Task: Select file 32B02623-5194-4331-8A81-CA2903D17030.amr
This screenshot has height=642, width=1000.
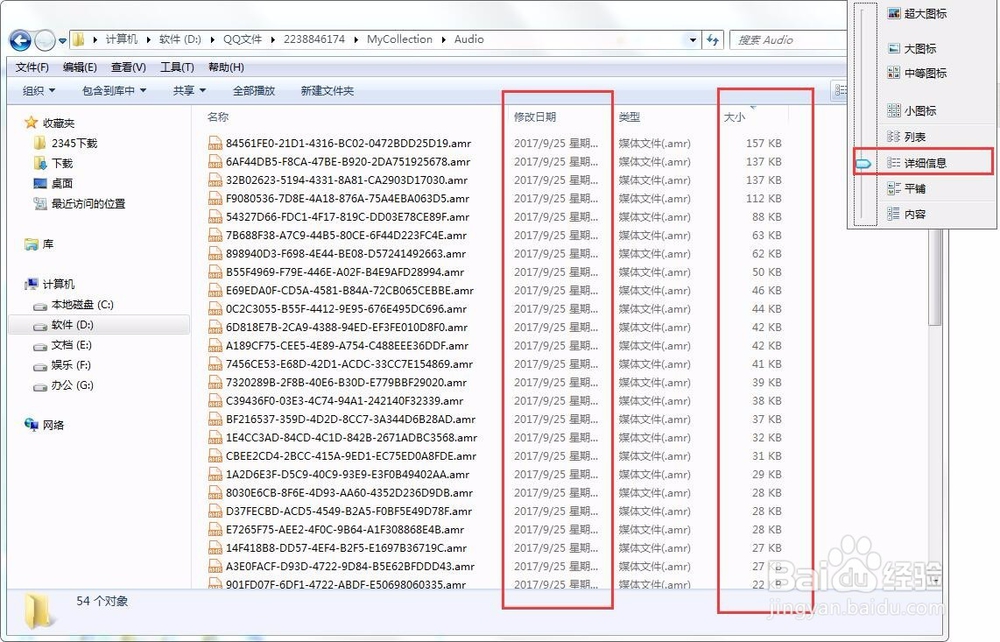Action: pyautogui.click(x=346, y=180)
